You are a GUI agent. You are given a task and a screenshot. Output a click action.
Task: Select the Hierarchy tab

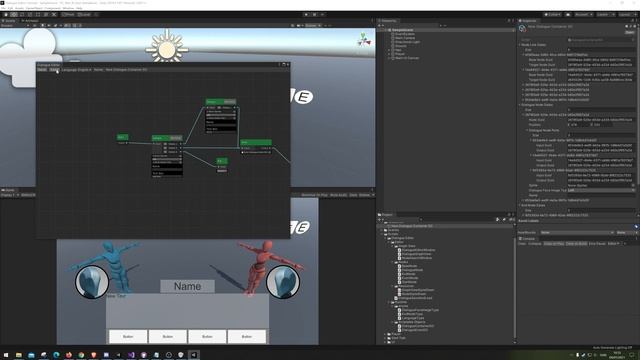[x=387, y=20]
